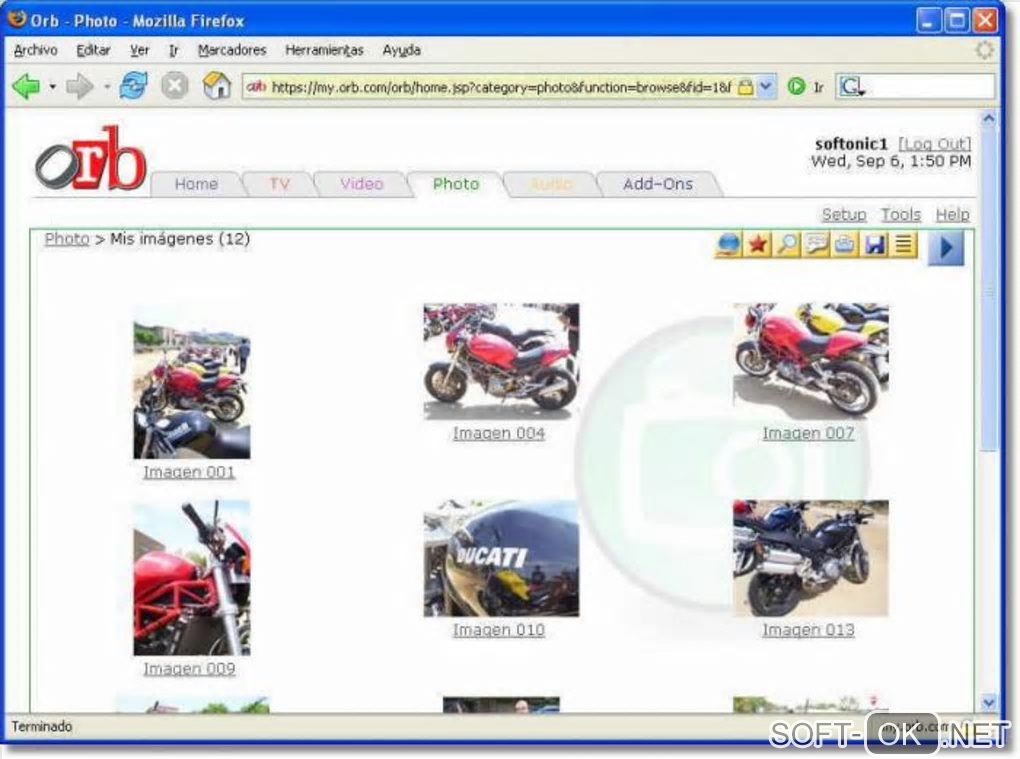The image size is (1020, 759).
Task: Click the Imagen 004 red motorcycle thumbnail
Action: (x=501, y=362)
